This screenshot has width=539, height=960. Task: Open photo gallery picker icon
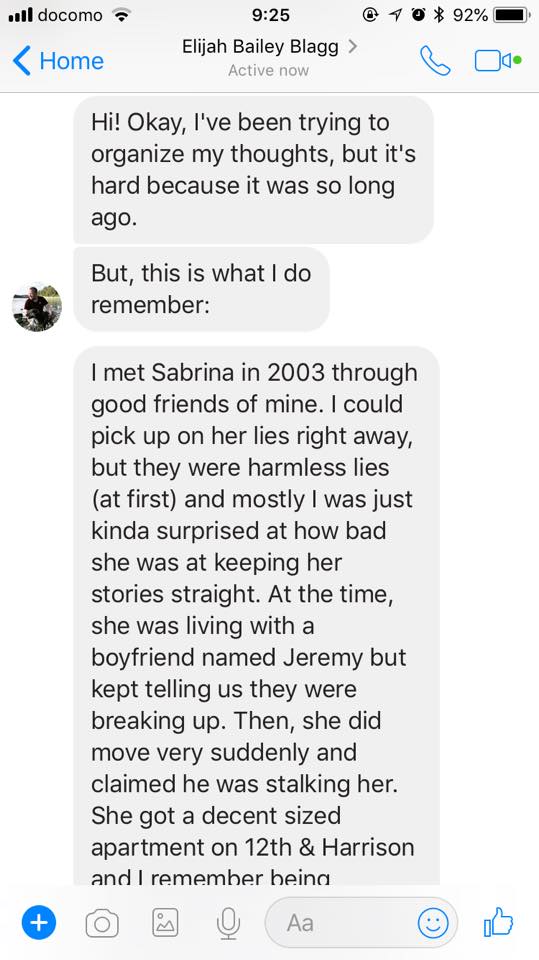click(x=165, y=923)
